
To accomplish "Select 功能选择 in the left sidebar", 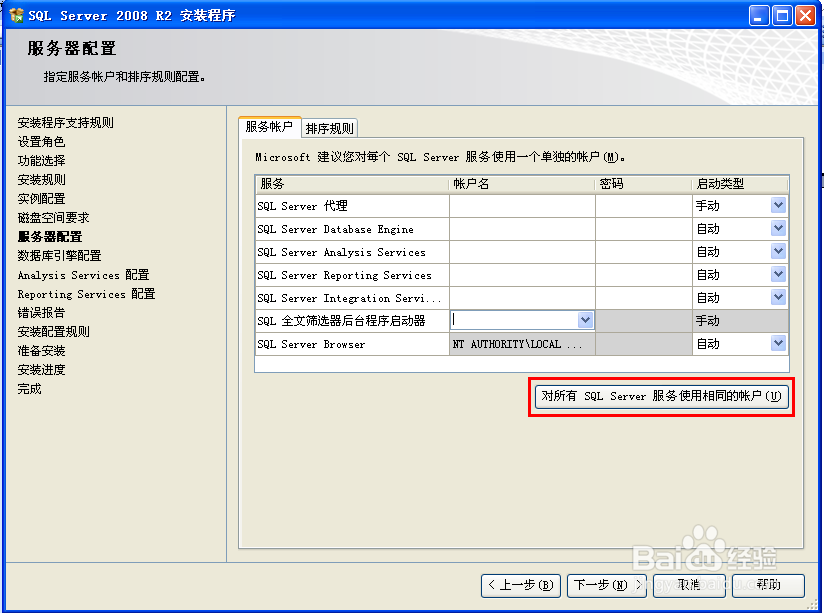I will point(40,163).
